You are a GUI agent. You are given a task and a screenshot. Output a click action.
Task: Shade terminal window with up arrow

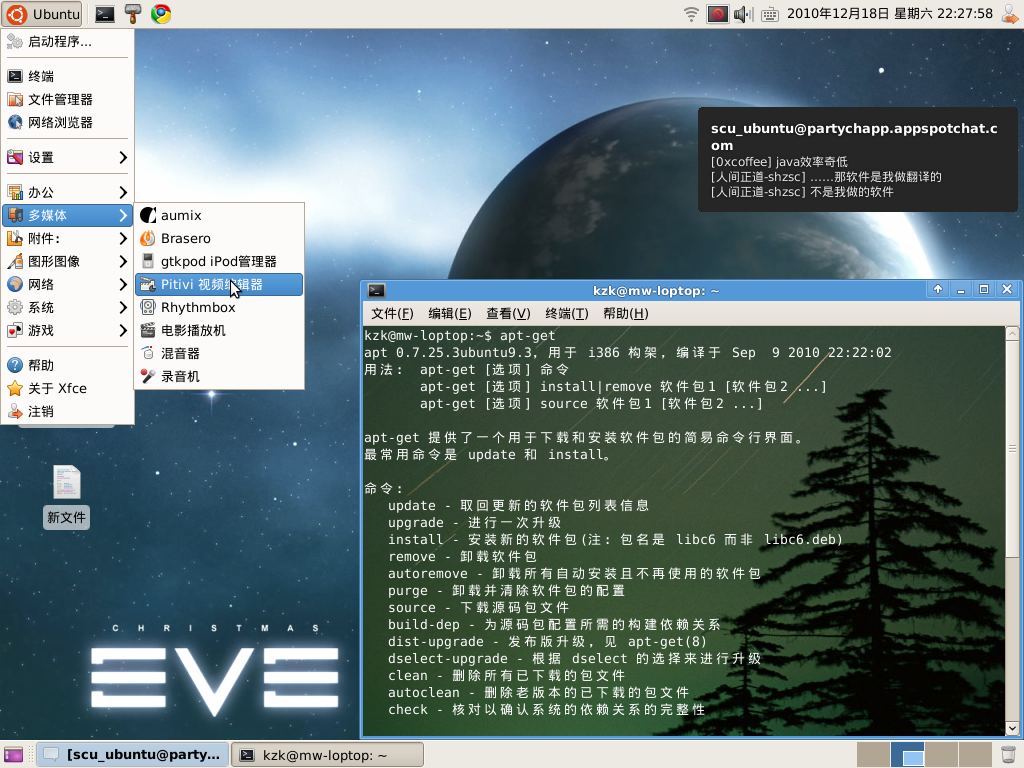tap(938, 290)
